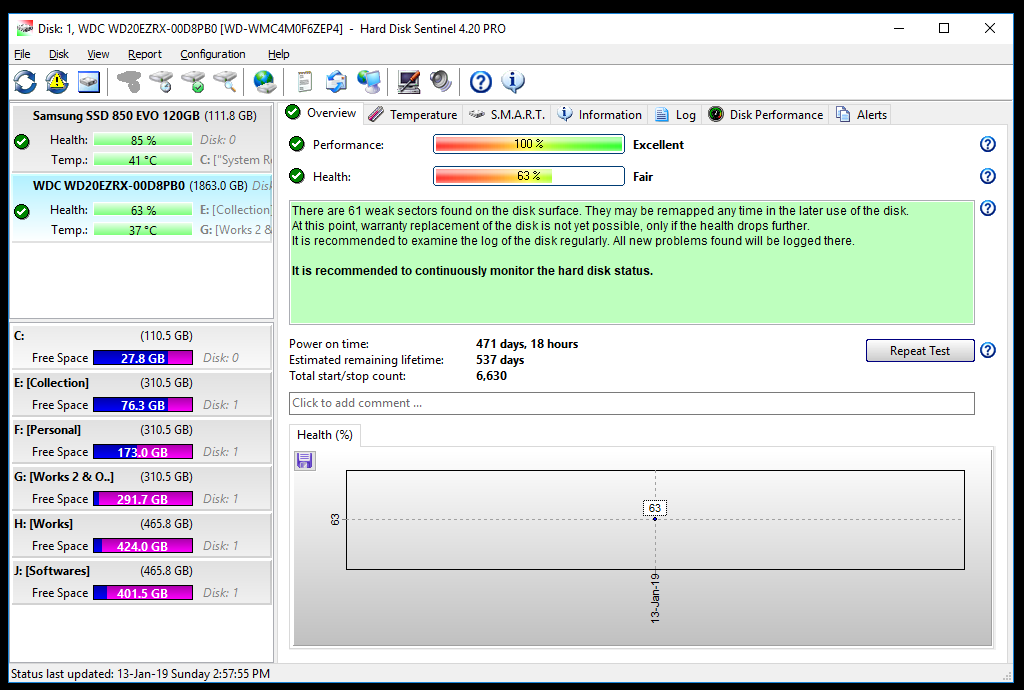The height and width of the screenshot is (690, 1024).
Task: Click the blue refresh arrows toolbar icon
Action: coord(25,82)
